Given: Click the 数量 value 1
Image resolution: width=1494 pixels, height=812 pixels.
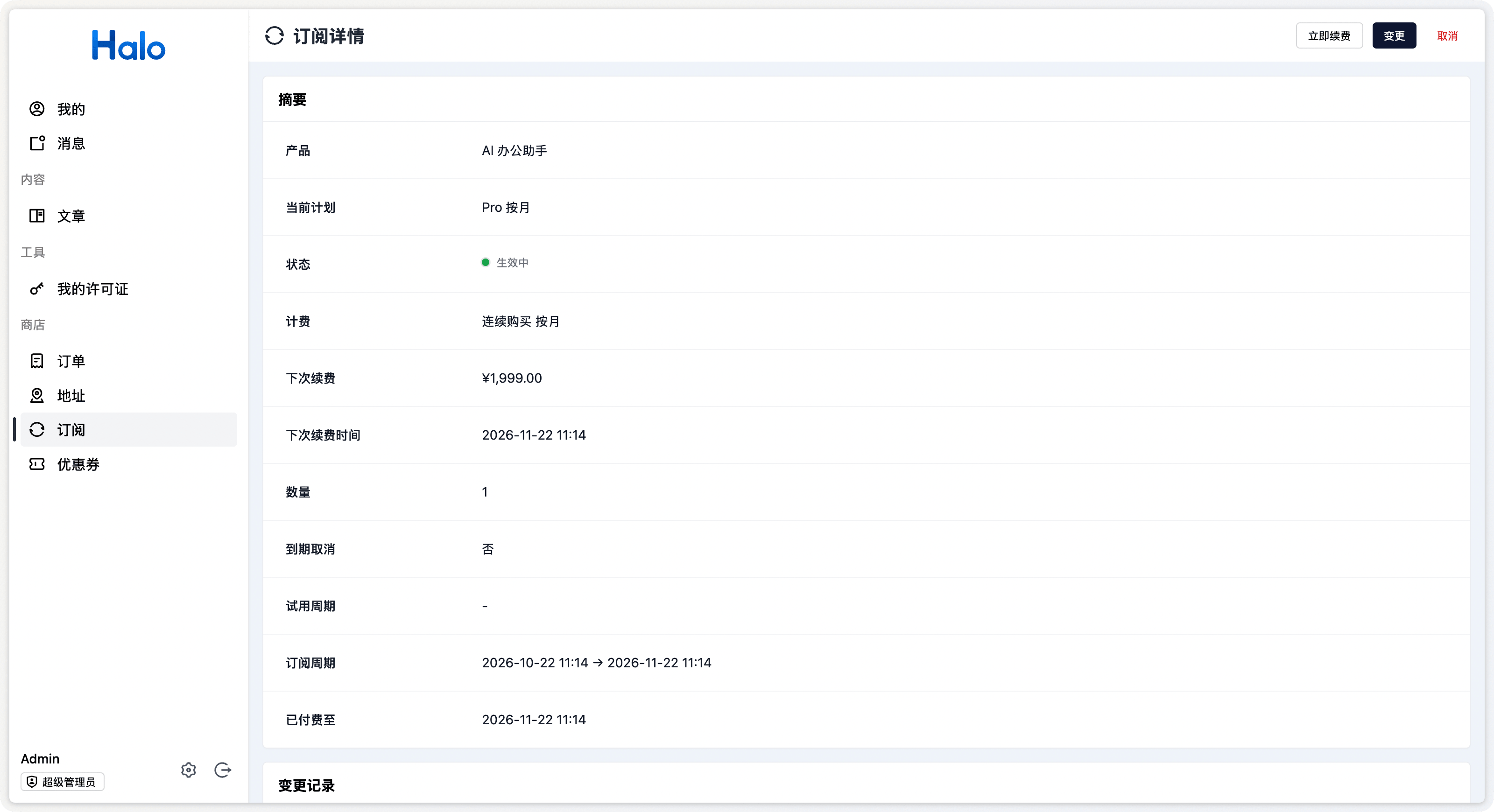Looking at the screenshot, I should [x=485, y=491].
